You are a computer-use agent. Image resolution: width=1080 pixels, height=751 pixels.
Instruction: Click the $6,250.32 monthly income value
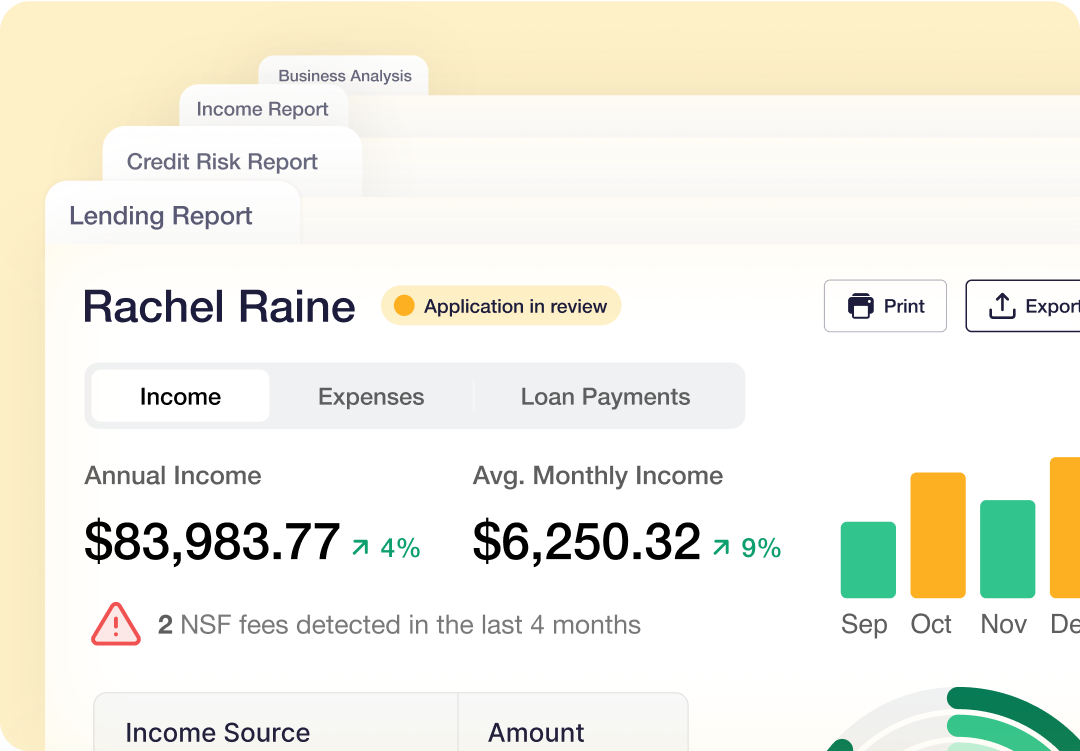click(x=587, y=542)
